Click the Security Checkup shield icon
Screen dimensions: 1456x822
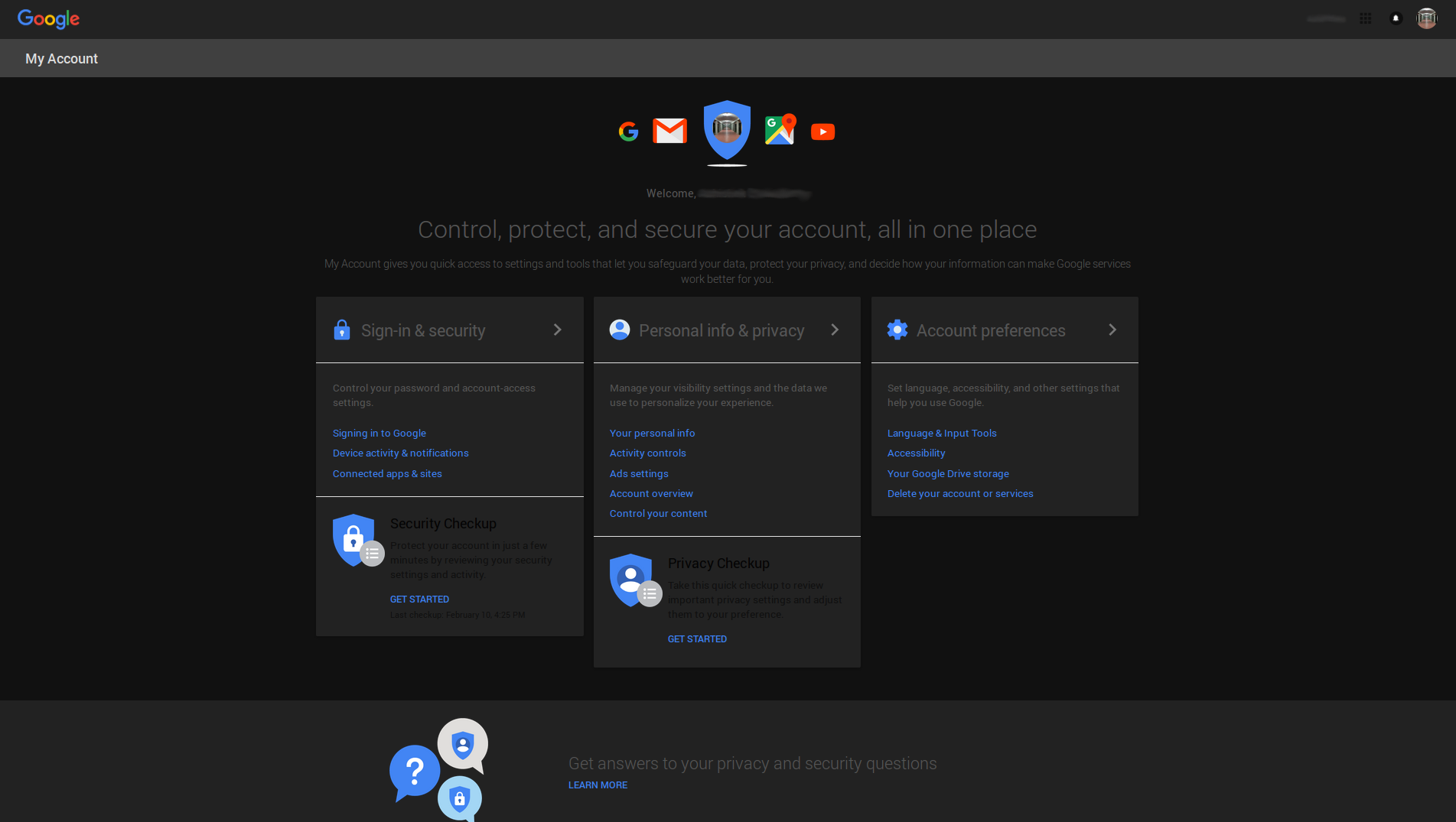click(357, 540)
